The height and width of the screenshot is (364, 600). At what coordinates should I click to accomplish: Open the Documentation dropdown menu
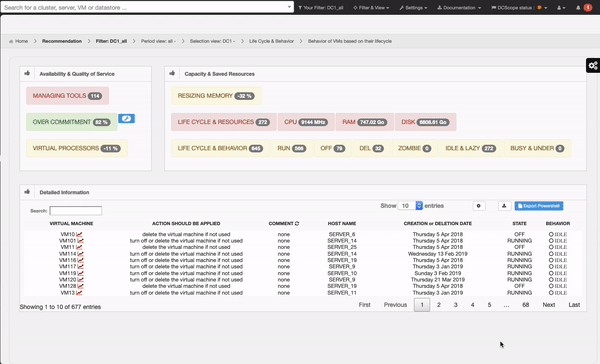tap(459, 8)
